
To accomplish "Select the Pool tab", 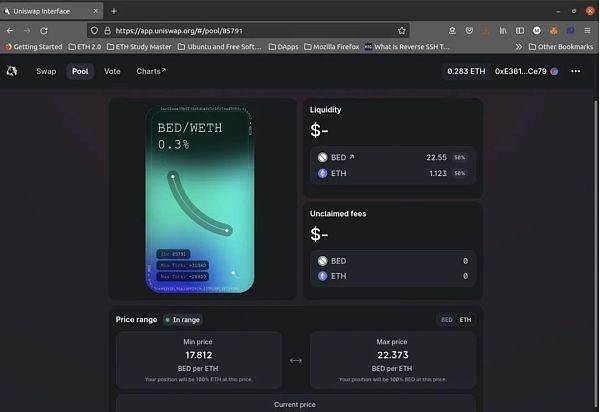I will tap(80, 71).
